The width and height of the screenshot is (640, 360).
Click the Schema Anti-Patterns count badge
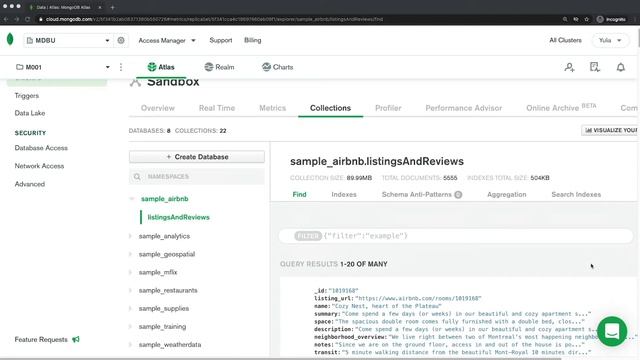click(x=458, y=195)
